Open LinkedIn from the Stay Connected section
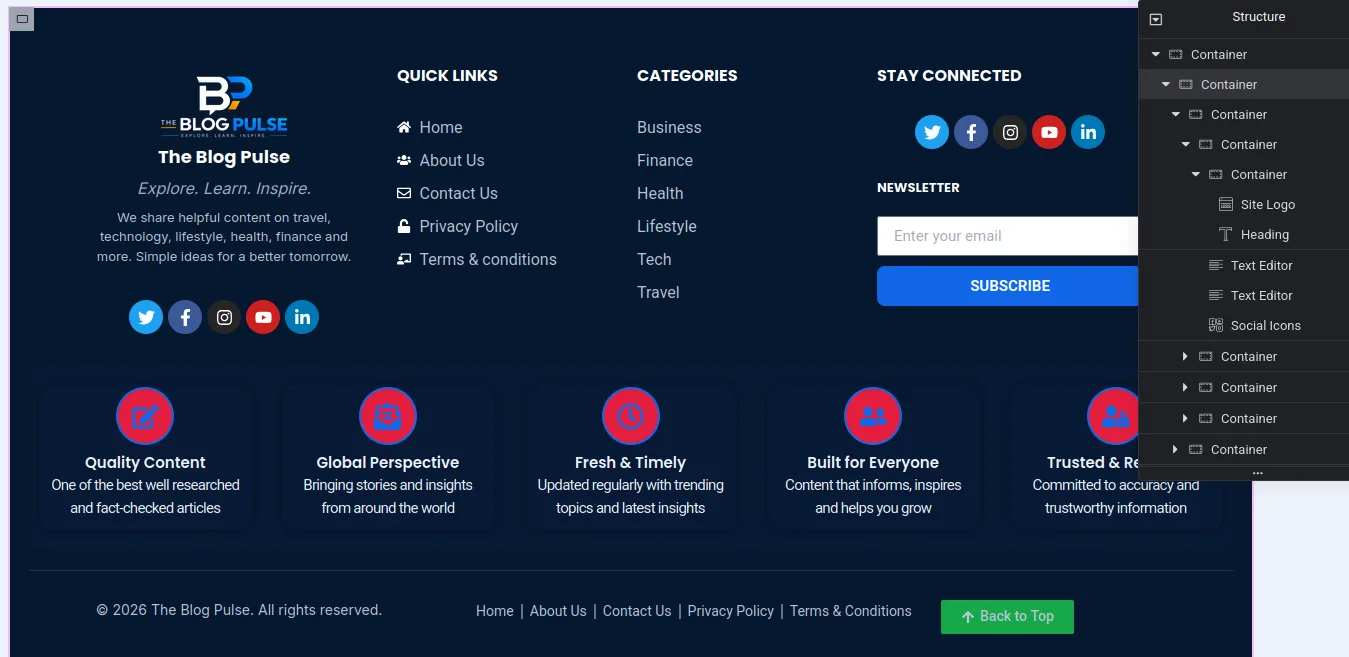 point(1088,132)
